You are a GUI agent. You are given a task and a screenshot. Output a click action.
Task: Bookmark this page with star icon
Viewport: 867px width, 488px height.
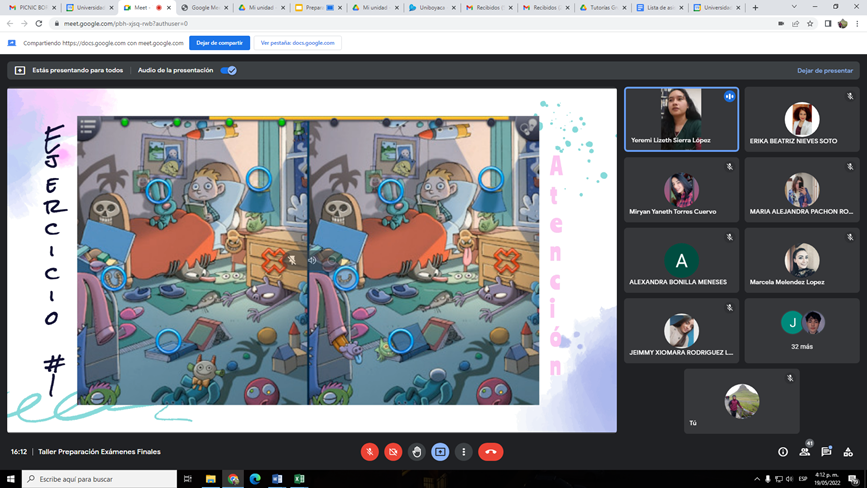point(810,24)
